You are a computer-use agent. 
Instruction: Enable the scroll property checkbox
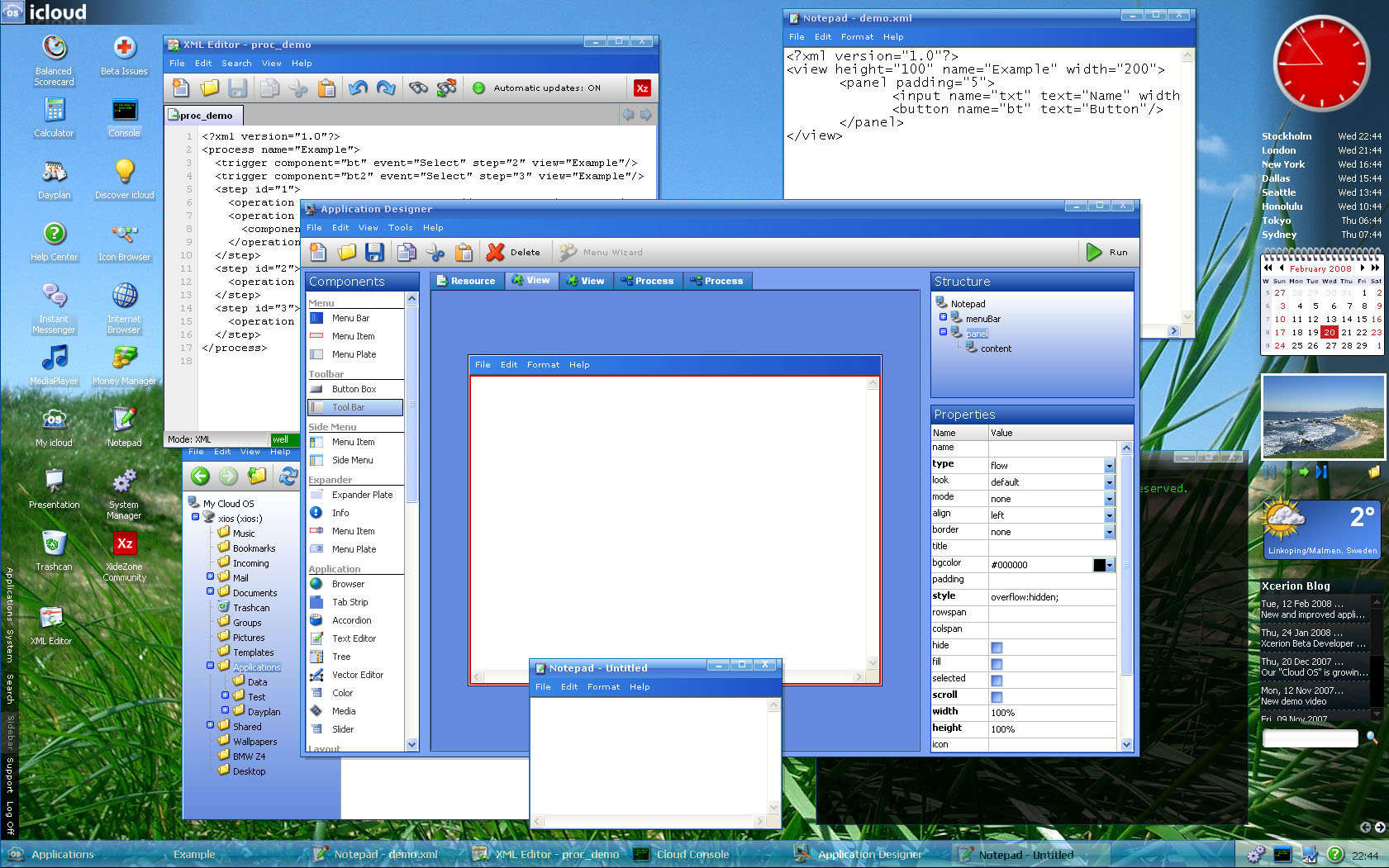997,697
